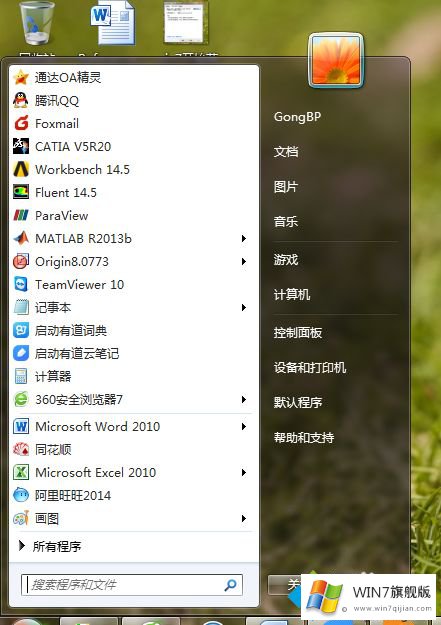The image size is (441, 625).
Task: Click the 通达OA精灵 star icon
Action: click(21, 77)
